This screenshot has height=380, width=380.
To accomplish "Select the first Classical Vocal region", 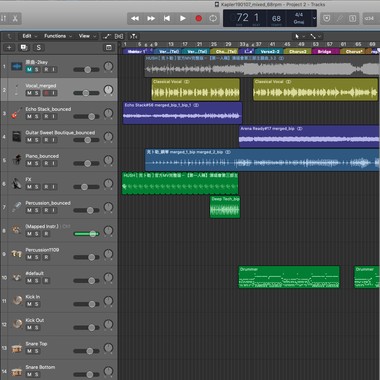I will pyautogui.click(x=196, y=89).
